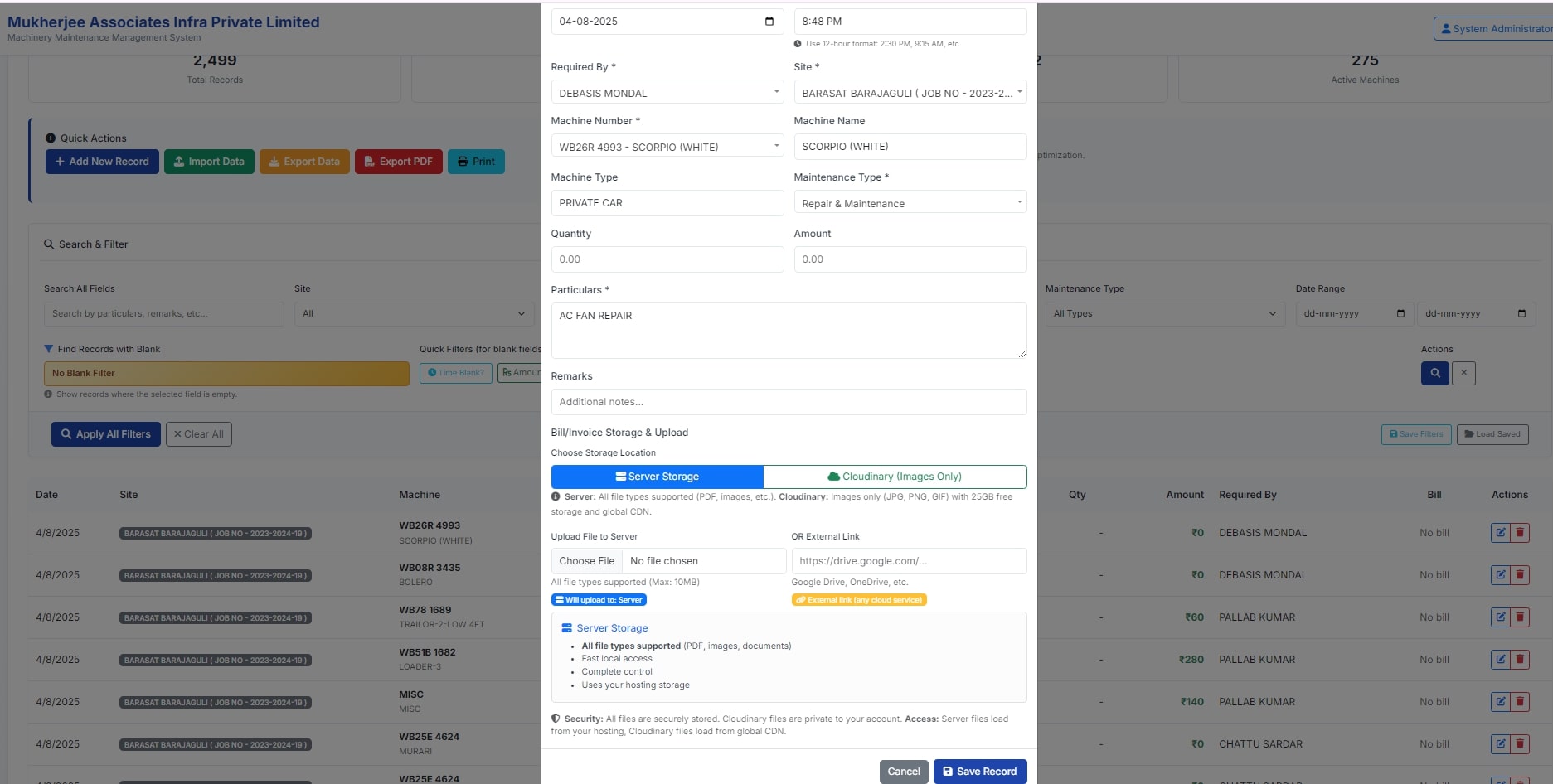Image resolution: width=1553 pixels, height=784 pixels.
Task: Open the System Administrator user menu
Action: [1493, 29]
